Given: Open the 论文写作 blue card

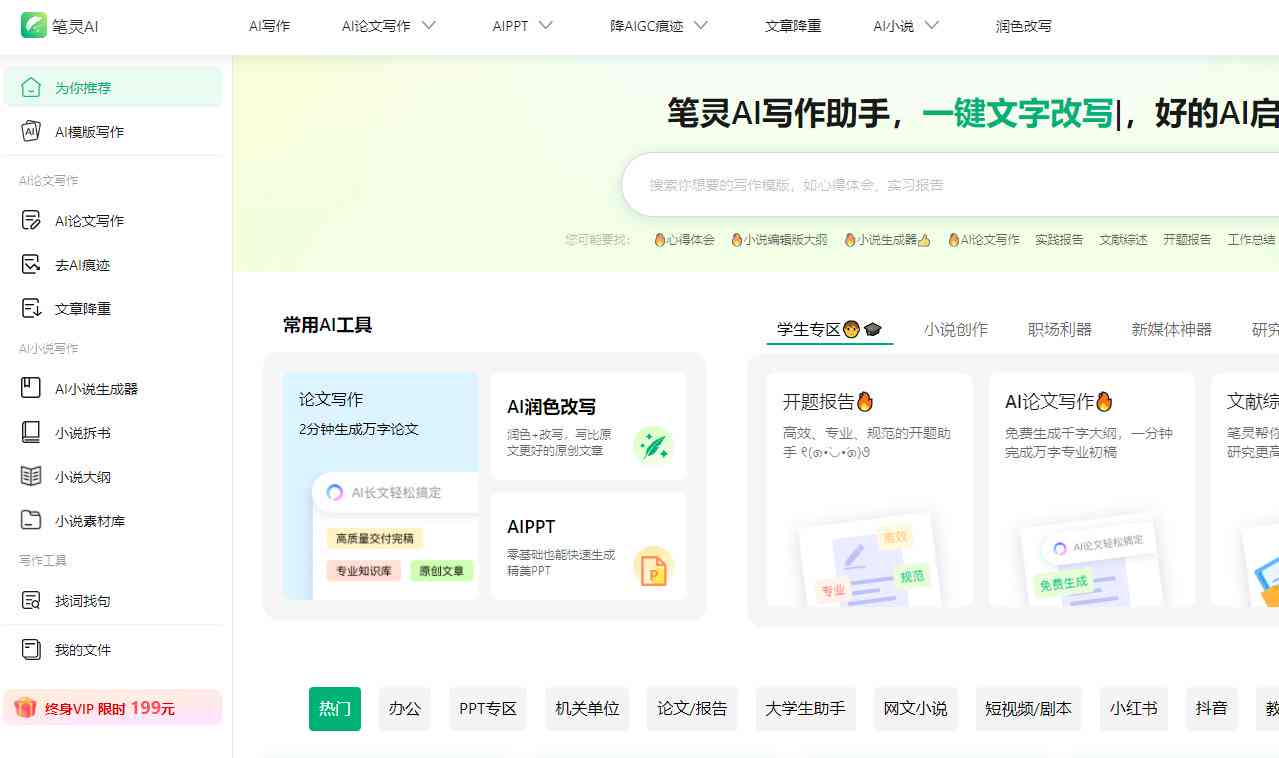Looking at the screenshot, I should click(x=380, y=486).
